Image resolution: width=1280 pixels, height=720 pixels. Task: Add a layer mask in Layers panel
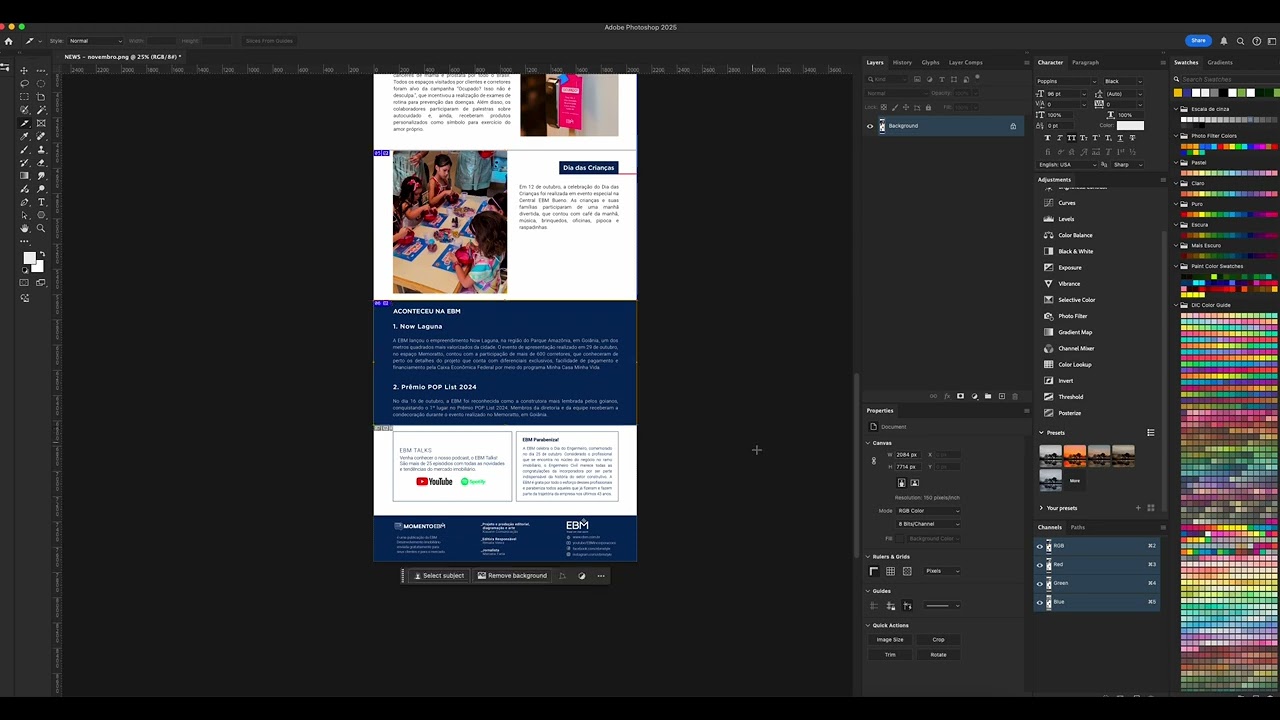960,396
